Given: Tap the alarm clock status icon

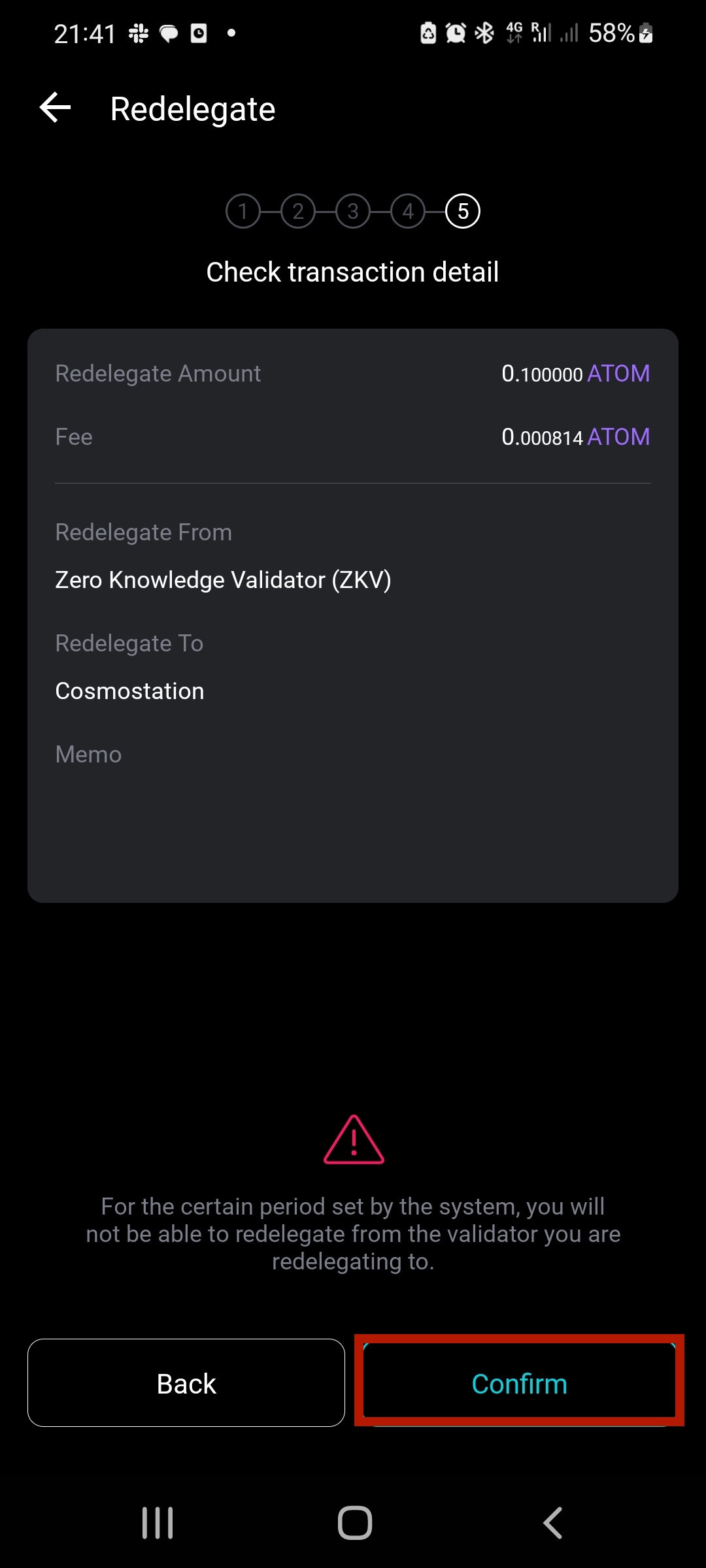Looking at the screenshot, I should (456, 33).
